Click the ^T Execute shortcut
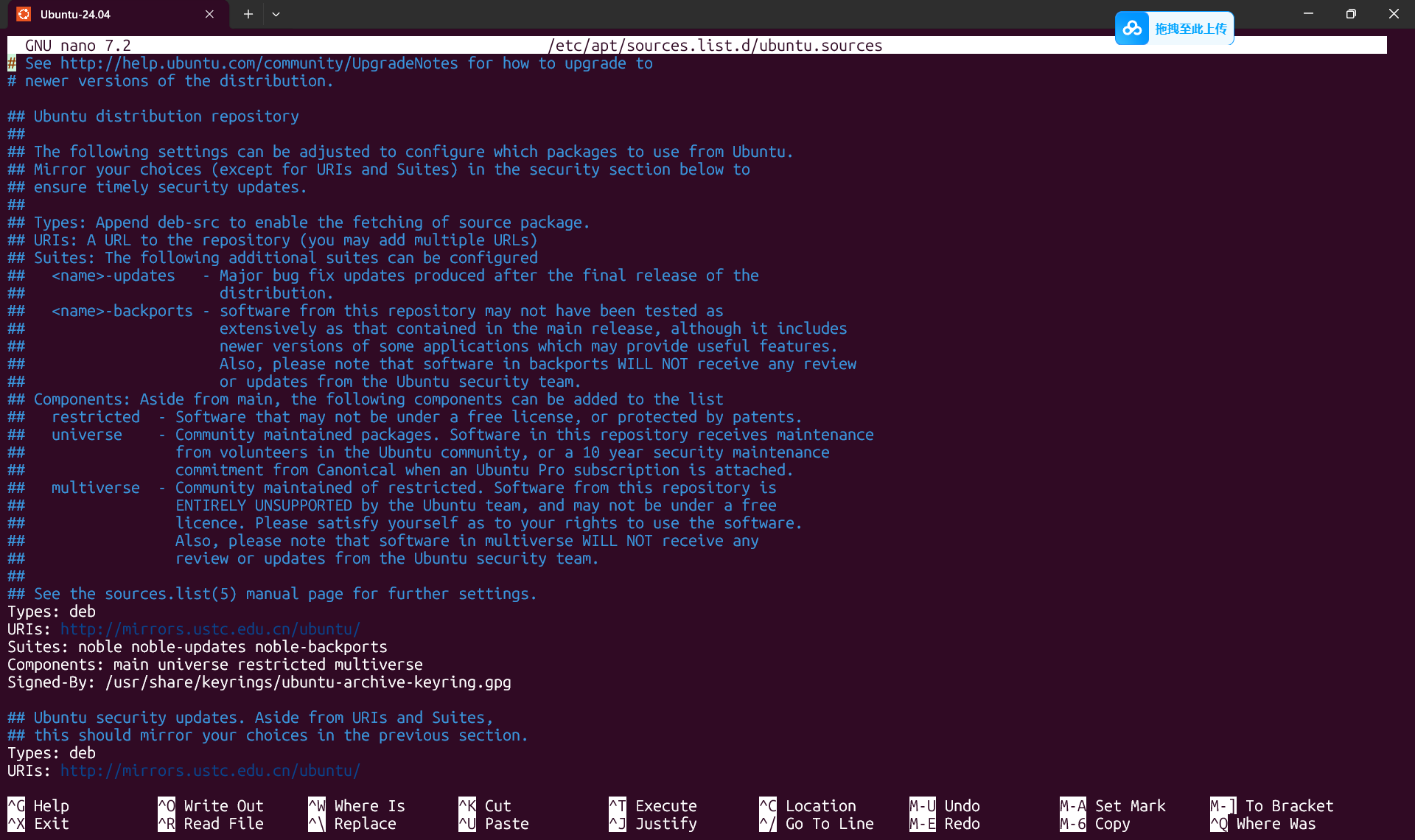Screen dimensions: 1415x840 (653, 806)
